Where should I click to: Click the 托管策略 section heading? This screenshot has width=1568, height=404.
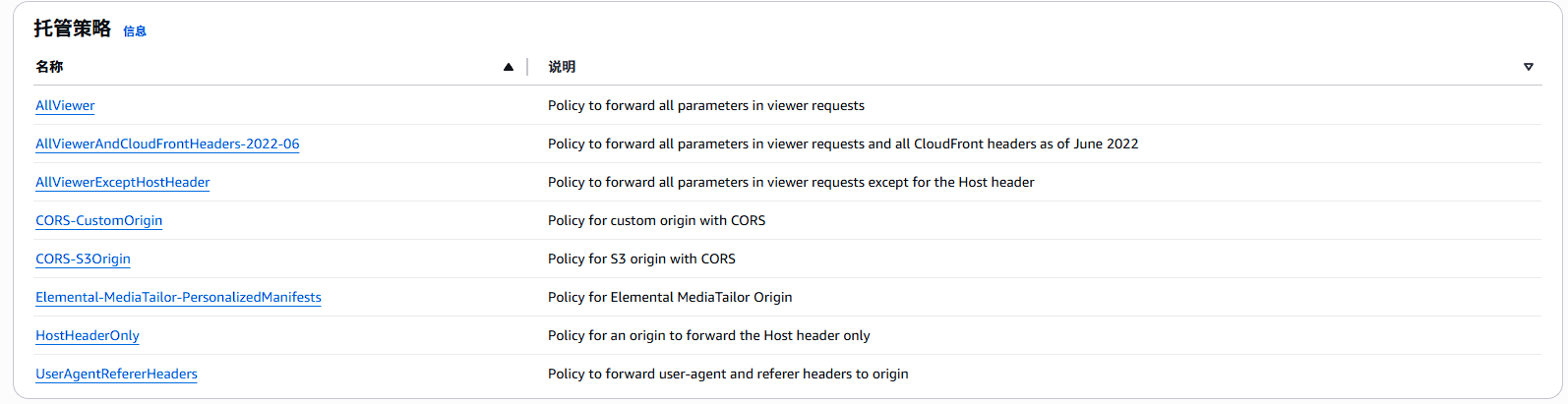click(72, 29)
